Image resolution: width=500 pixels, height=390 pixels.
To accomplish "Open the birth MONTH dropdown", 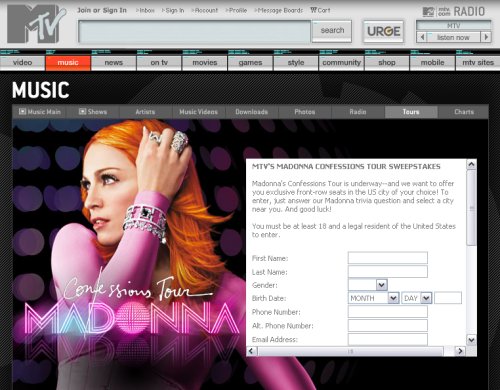I will [373, 298].
